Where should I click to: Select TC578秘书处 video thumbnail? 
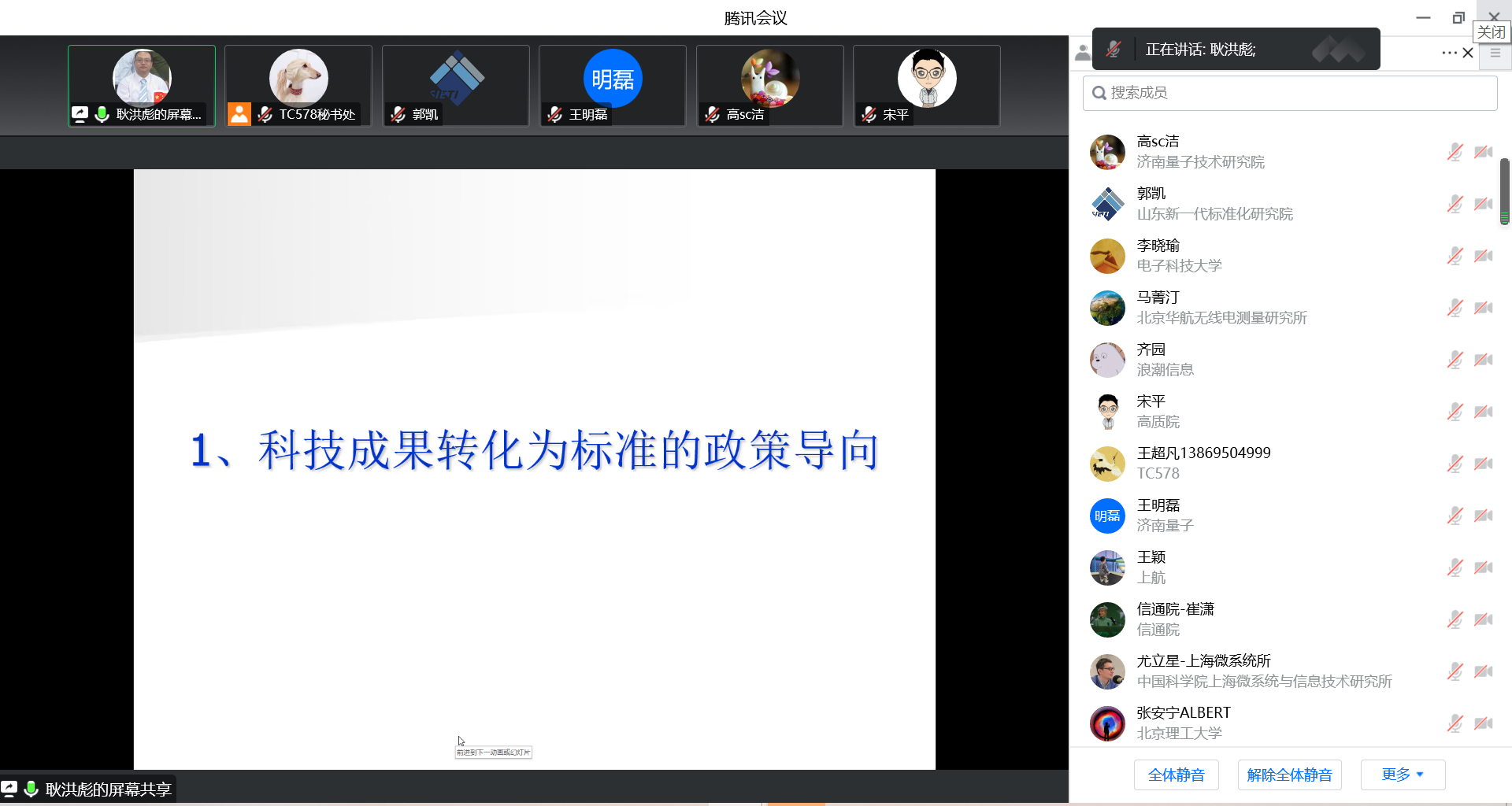point(298,85)
